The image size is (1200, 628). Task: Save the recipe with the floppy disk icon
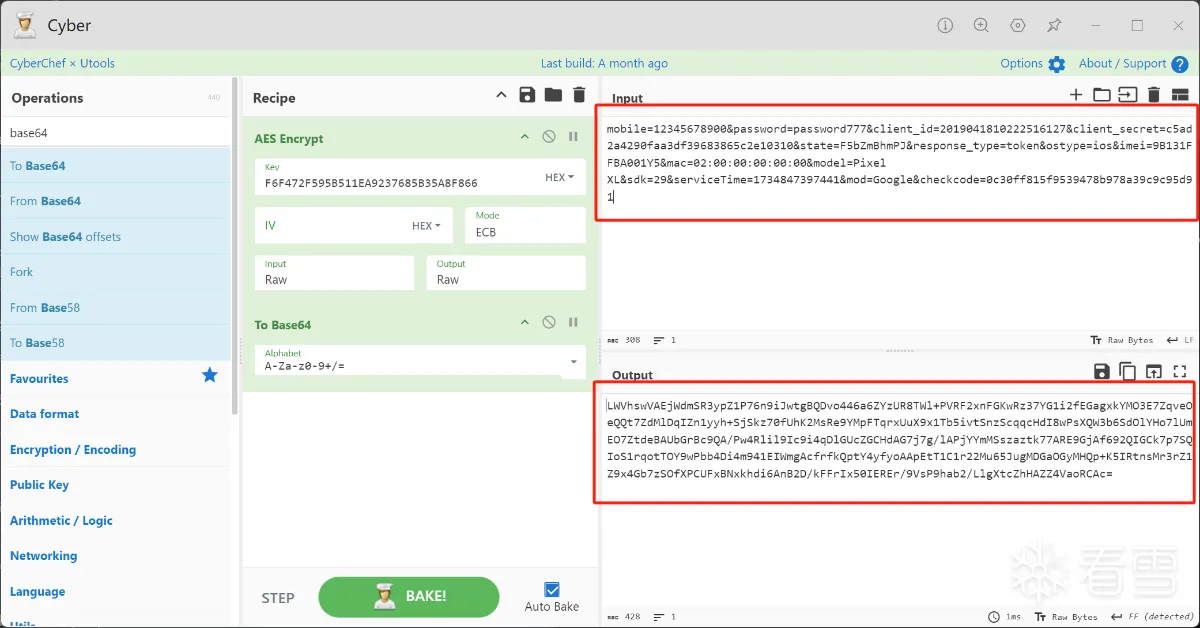pyautogui.click(x=527, y=95)
